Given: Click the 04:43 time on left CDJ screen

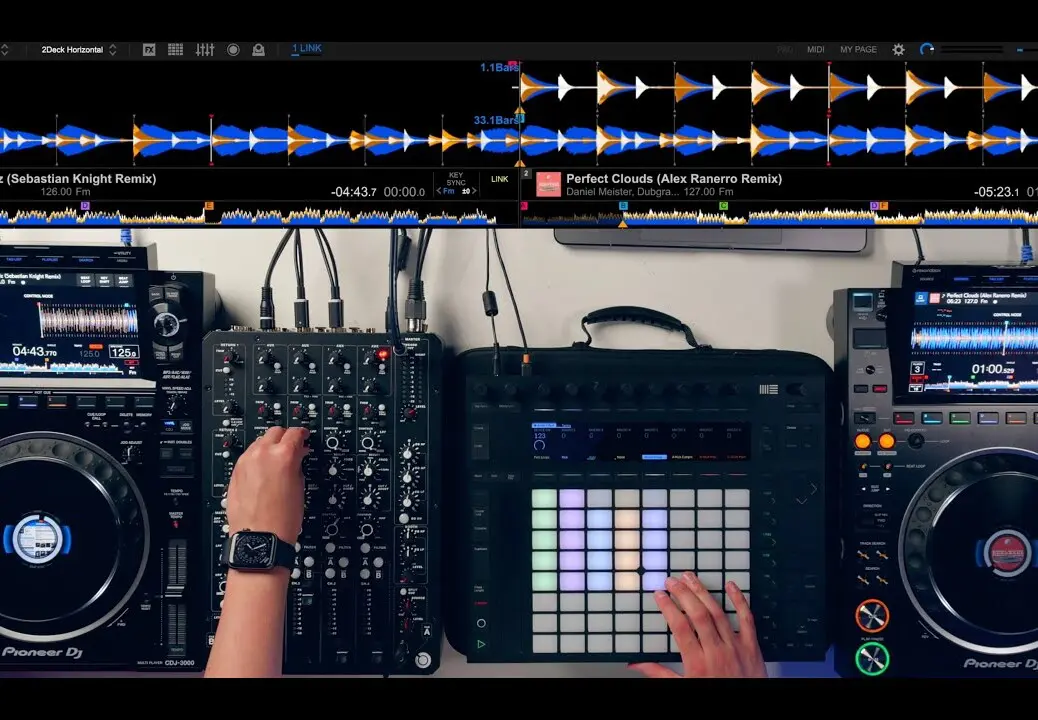Looking at the screenshot, I should click(34, 351).
